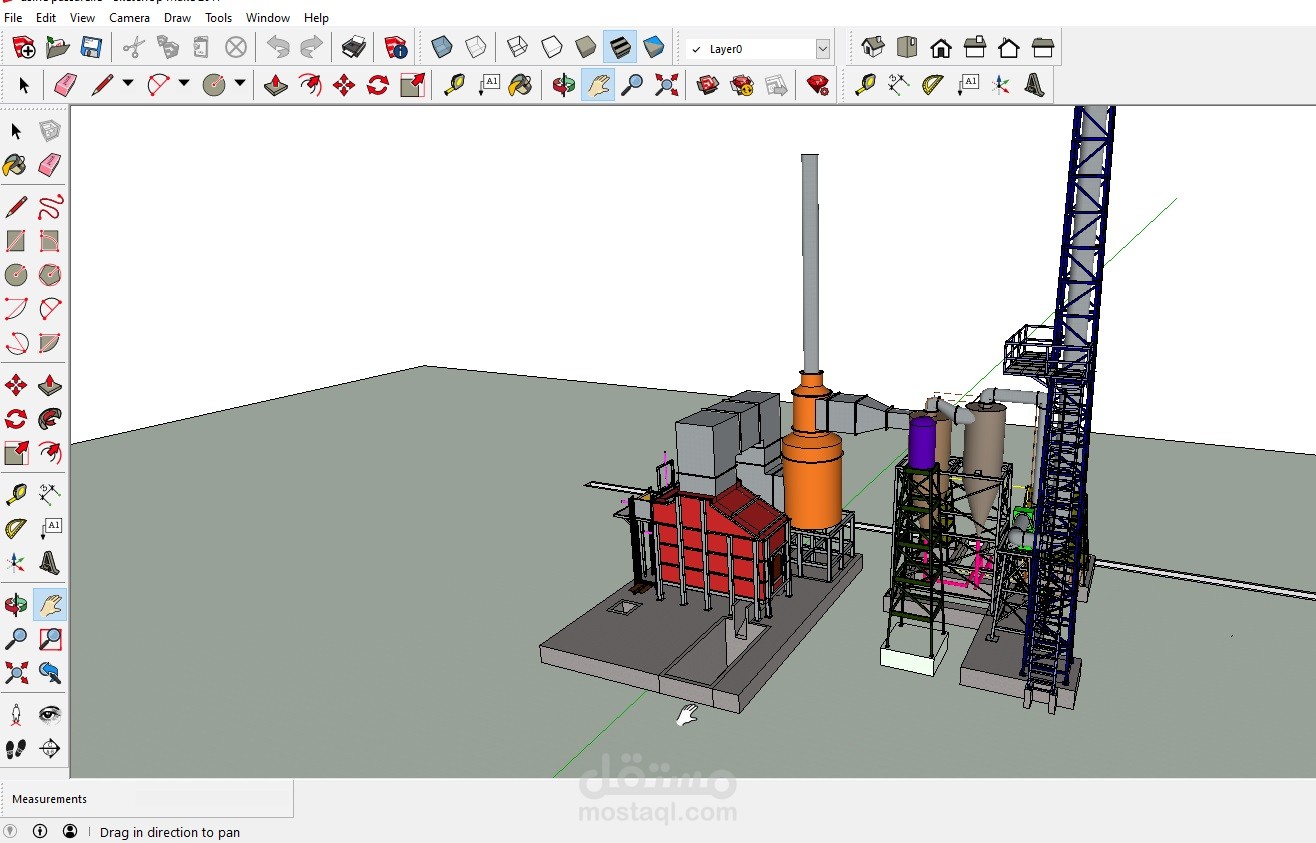Screen dimensions: 1316x843
Task: Open the Extension Warehouse ruby icon
Action: click(818, 85)
